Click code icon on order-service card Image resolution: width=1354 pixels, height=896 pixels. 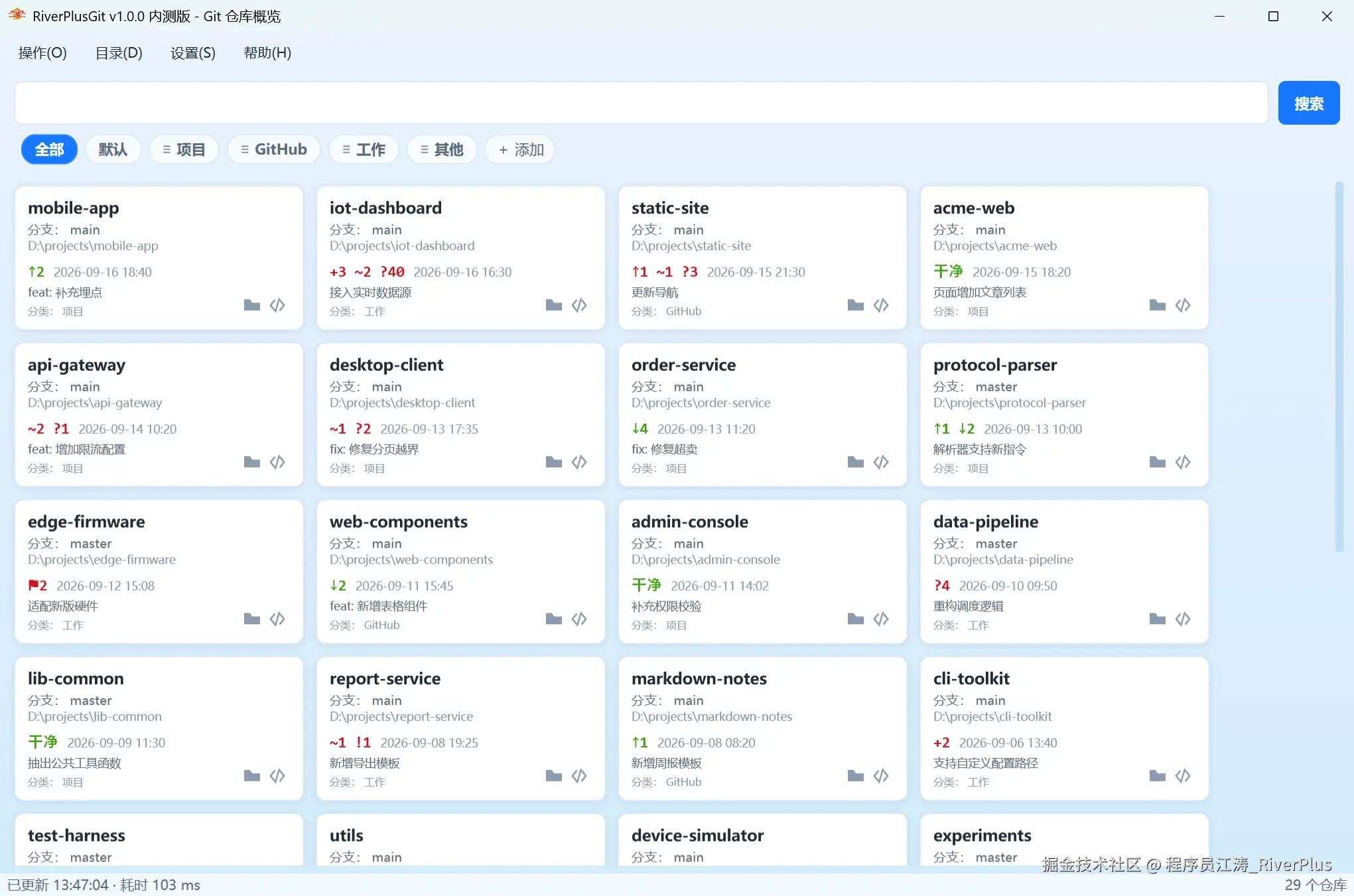[x=881, y=462]
